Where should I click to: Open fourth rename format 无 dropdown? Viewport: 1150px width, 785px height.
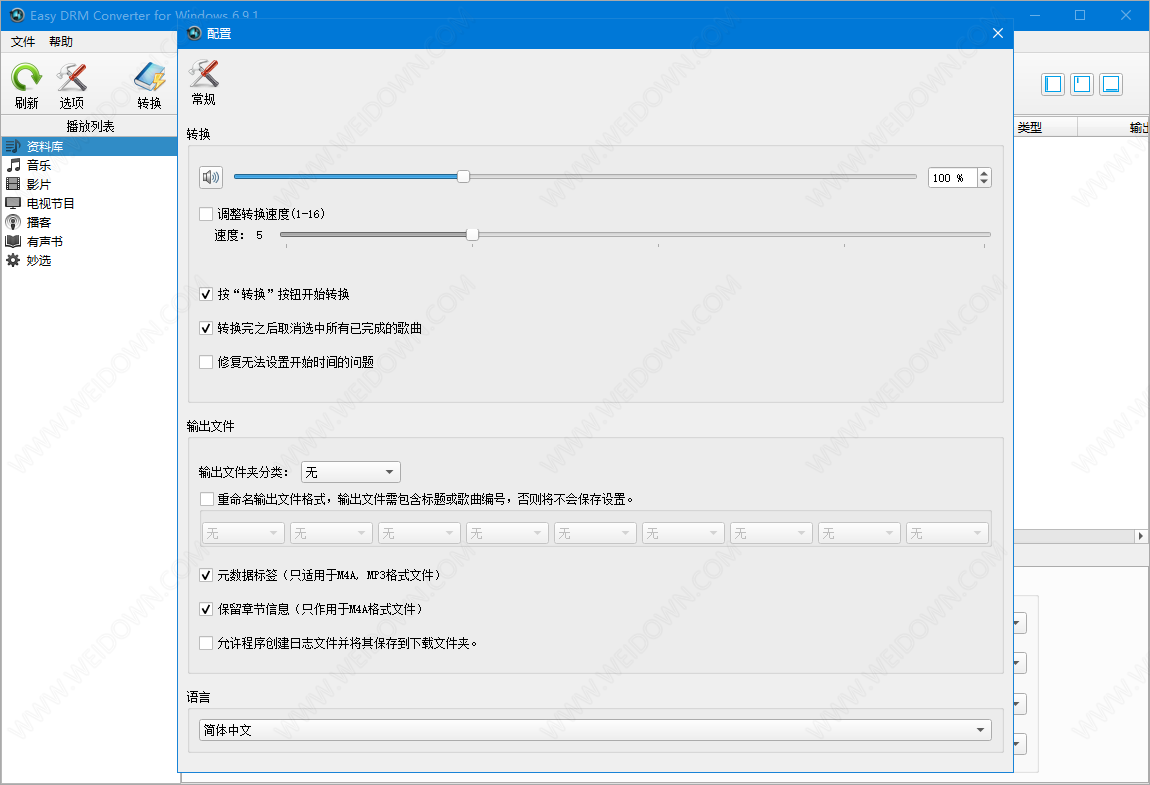[508, 533]
